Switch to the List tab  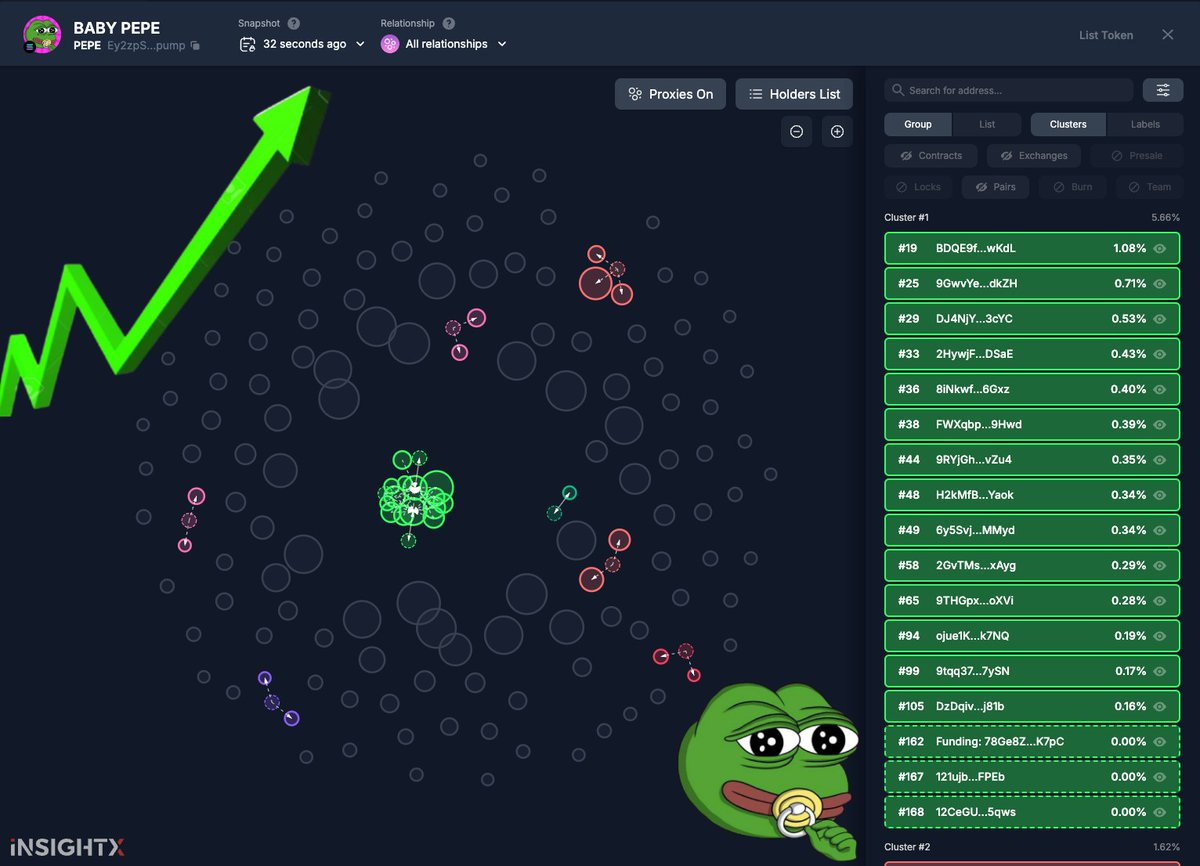pyautogui.click(x=987, y=124)
